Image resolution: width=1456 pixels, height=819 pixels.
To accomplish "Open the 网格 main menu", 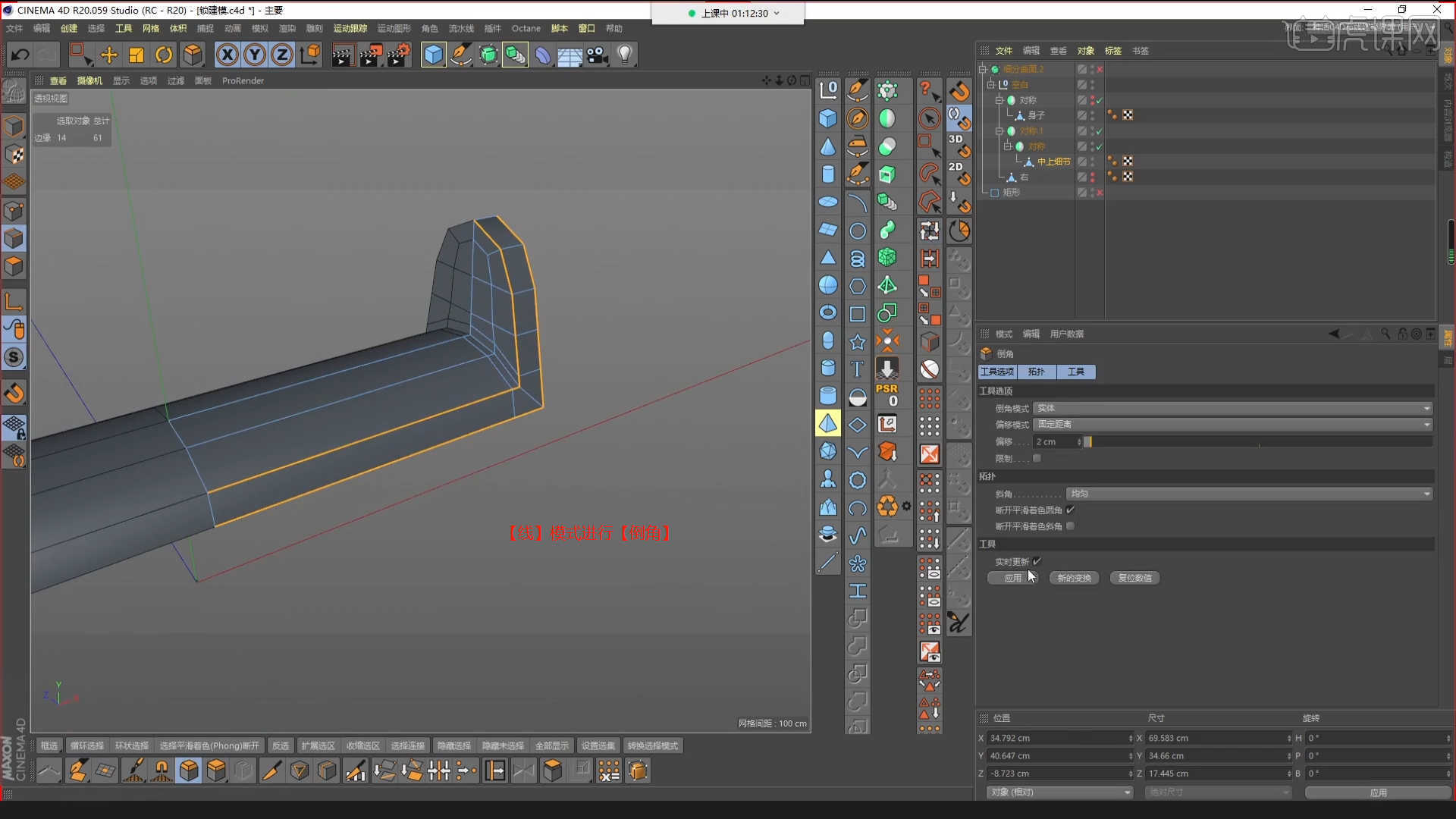I will (151, 29).
